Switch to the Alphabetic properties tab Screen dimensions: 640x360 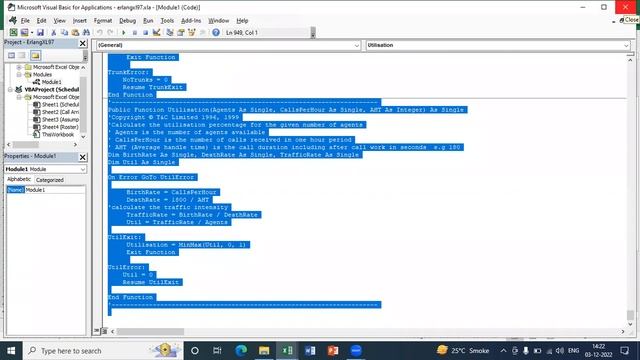(x=19, y=179)
